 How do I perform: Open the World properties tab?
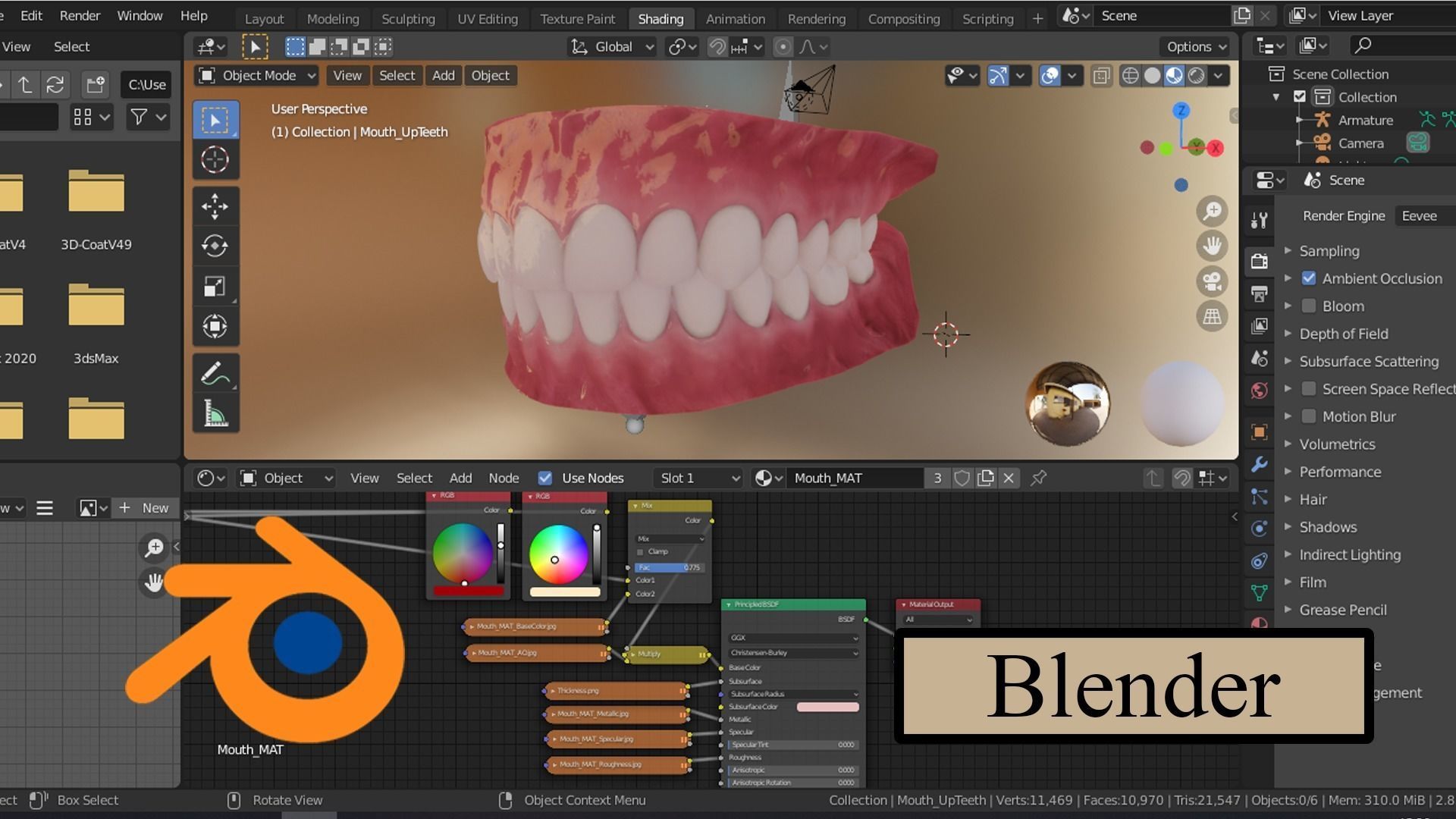[x=1260, y=391]
